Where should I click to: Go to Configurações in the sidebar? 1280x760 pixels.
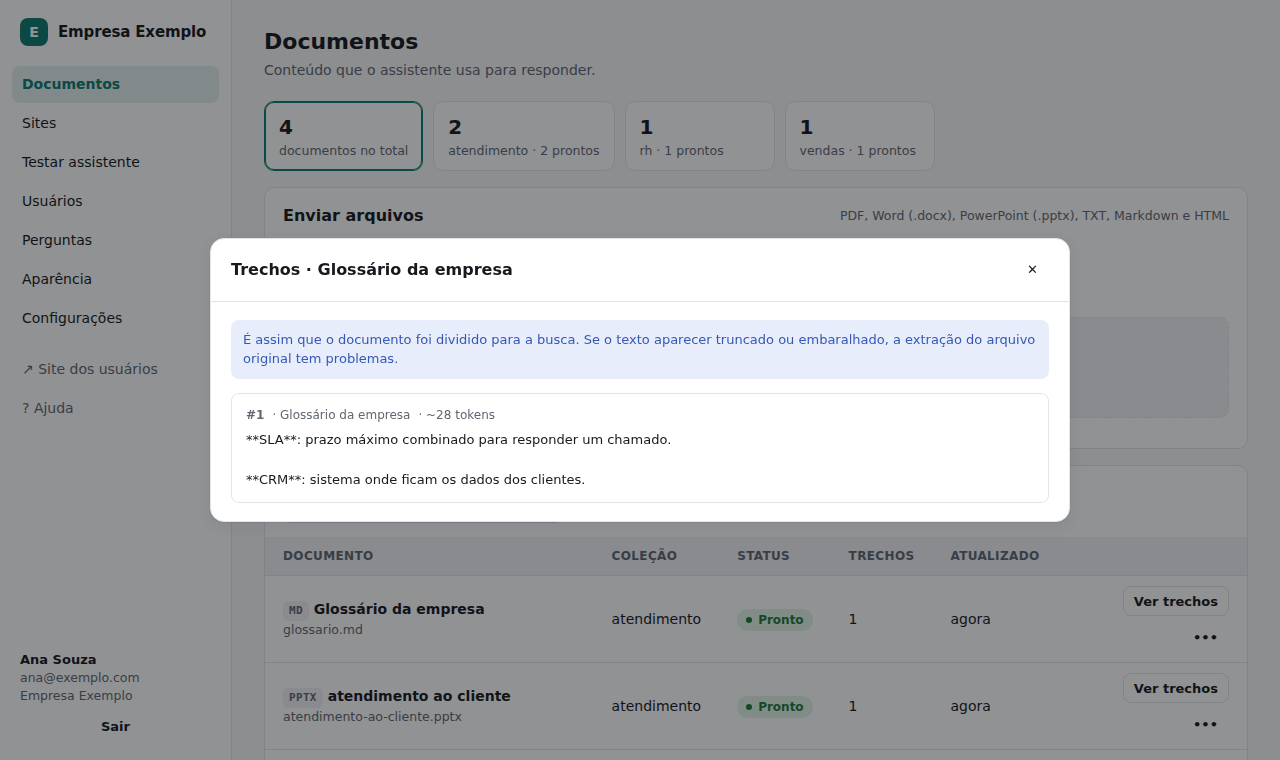(115, 318)
